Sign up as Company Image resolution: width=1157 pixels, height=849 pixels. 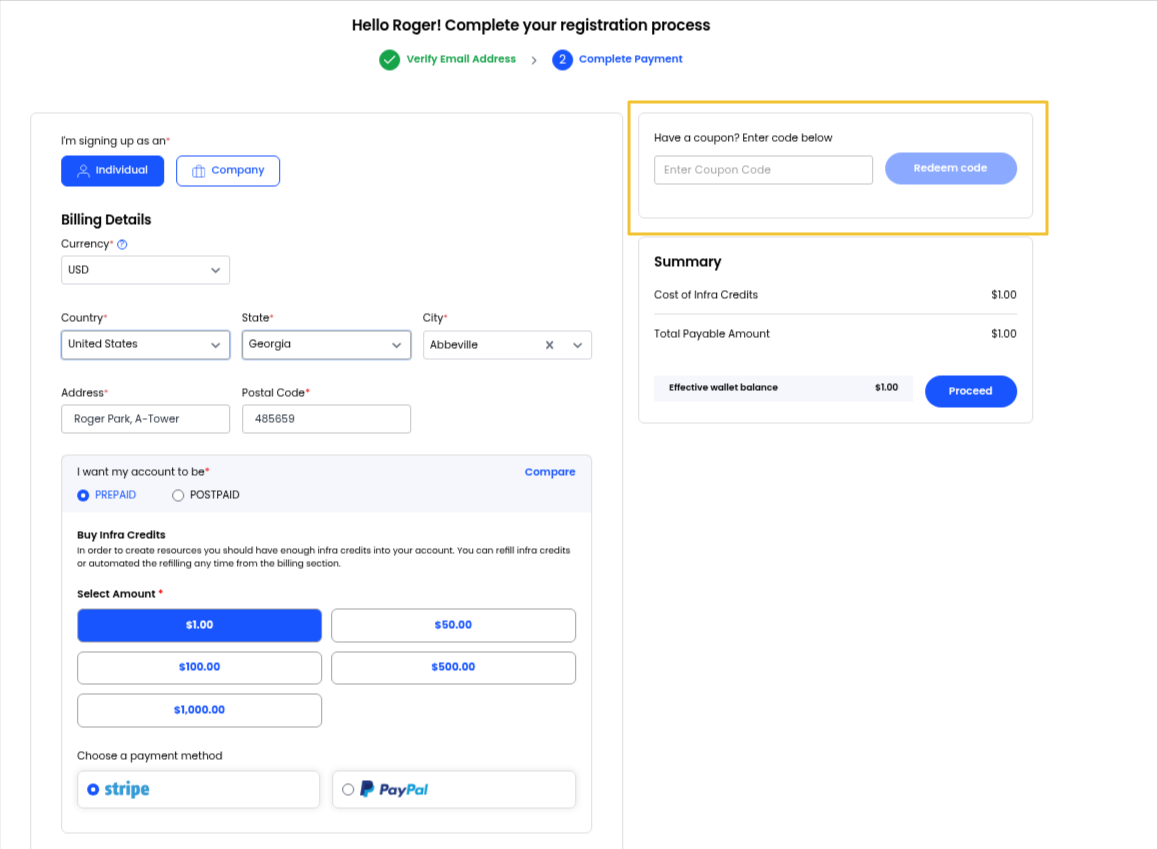228,170
